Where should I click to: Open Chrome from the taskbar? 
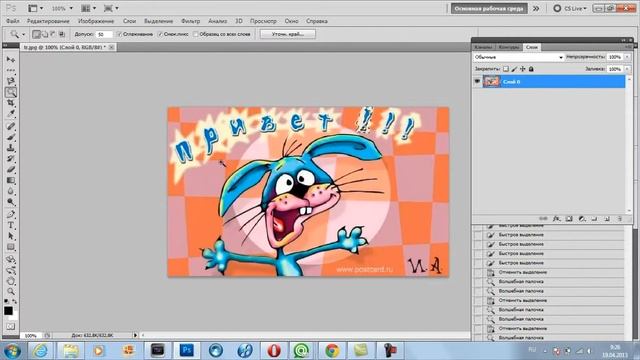coord(332,351)
